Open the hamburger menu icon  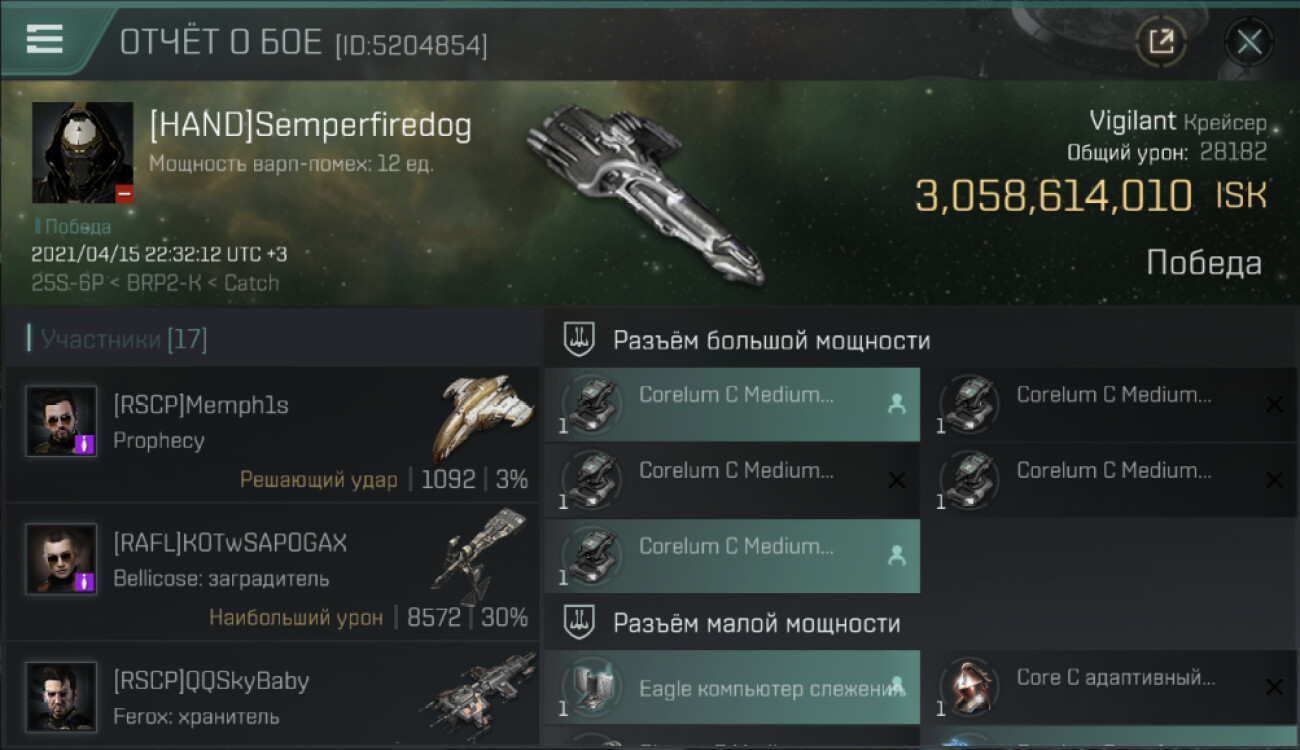point(44,40)
